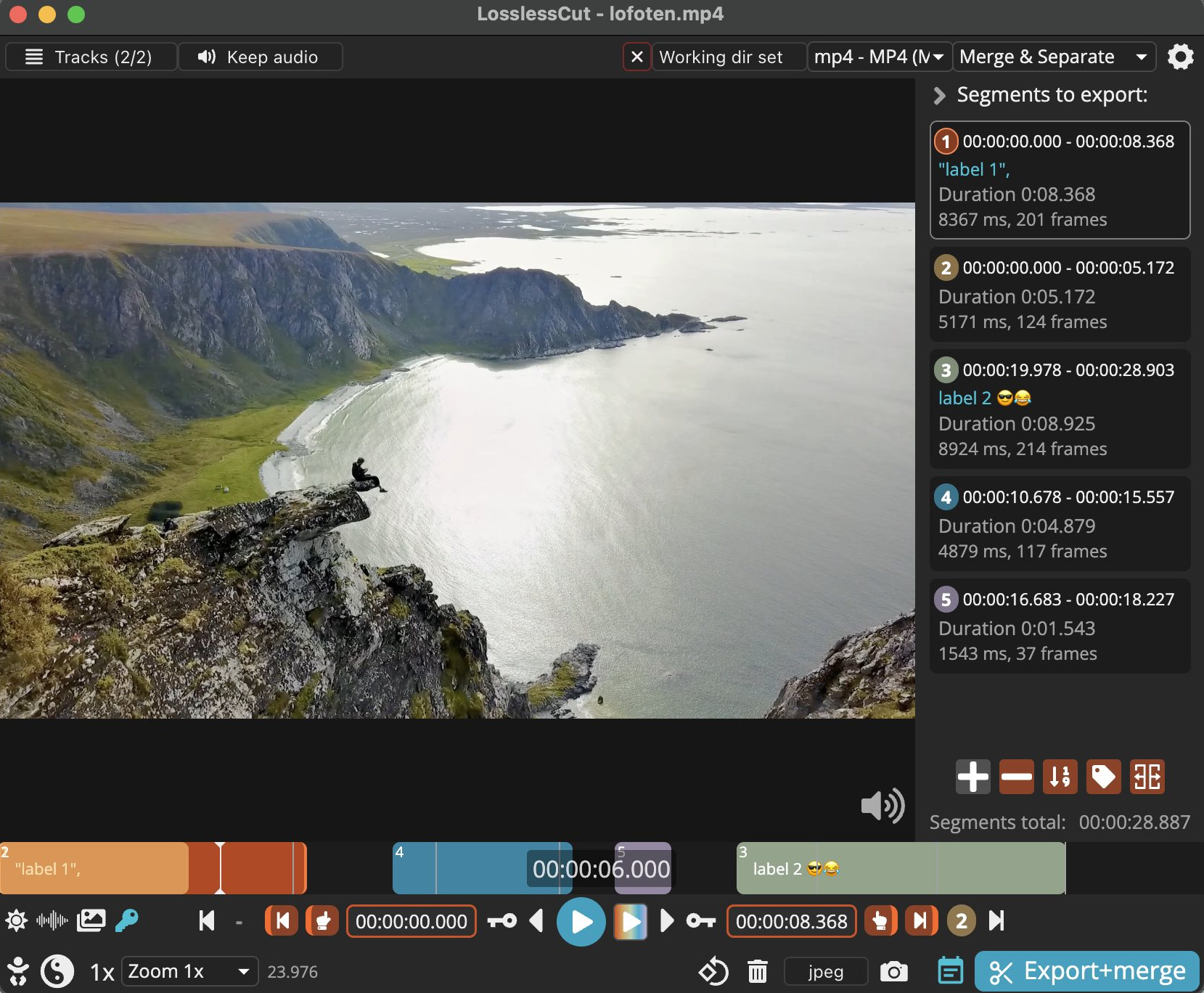Click the rotation preview icon
Screen dimensions: 1204x993
coord(713,971)
